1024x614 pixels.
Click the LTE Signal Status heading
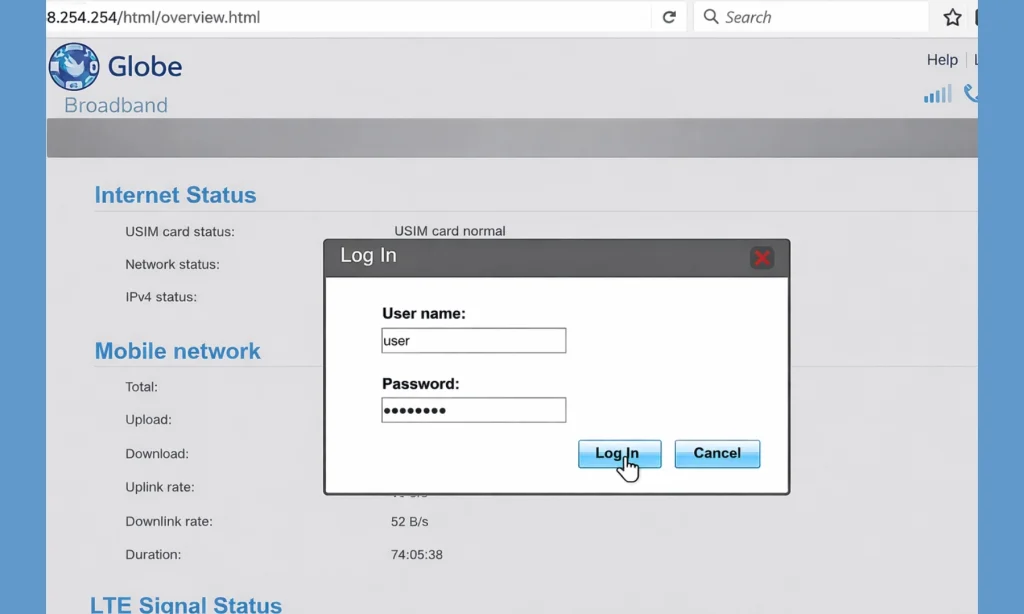click(x=186, y=604)
